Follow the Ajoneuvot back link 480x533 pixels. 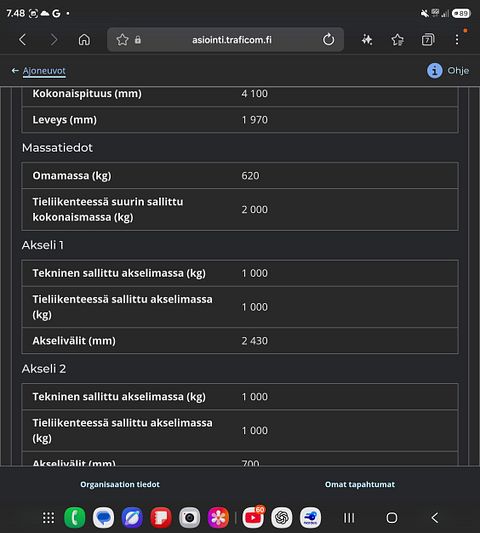click(44, 71)
